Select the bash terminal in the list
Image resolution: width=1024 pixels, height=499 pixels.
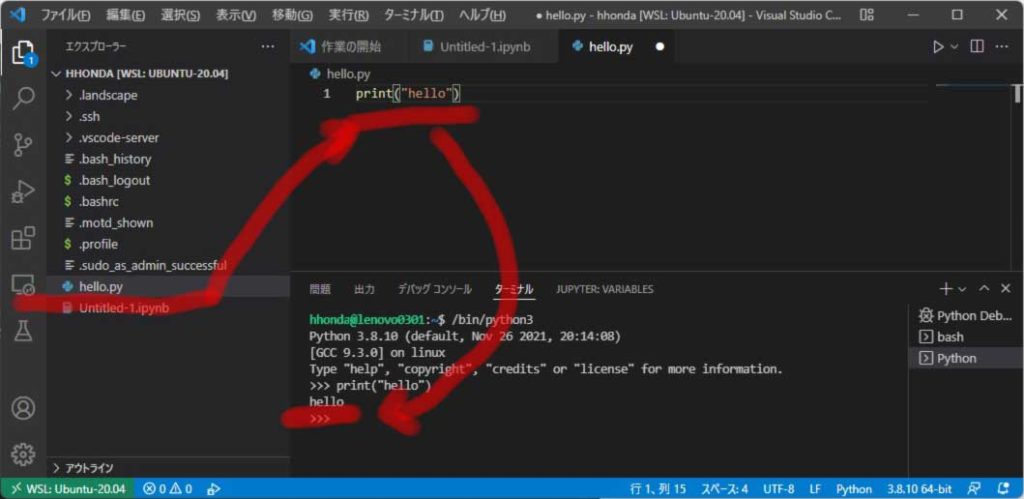click(949, 337)
